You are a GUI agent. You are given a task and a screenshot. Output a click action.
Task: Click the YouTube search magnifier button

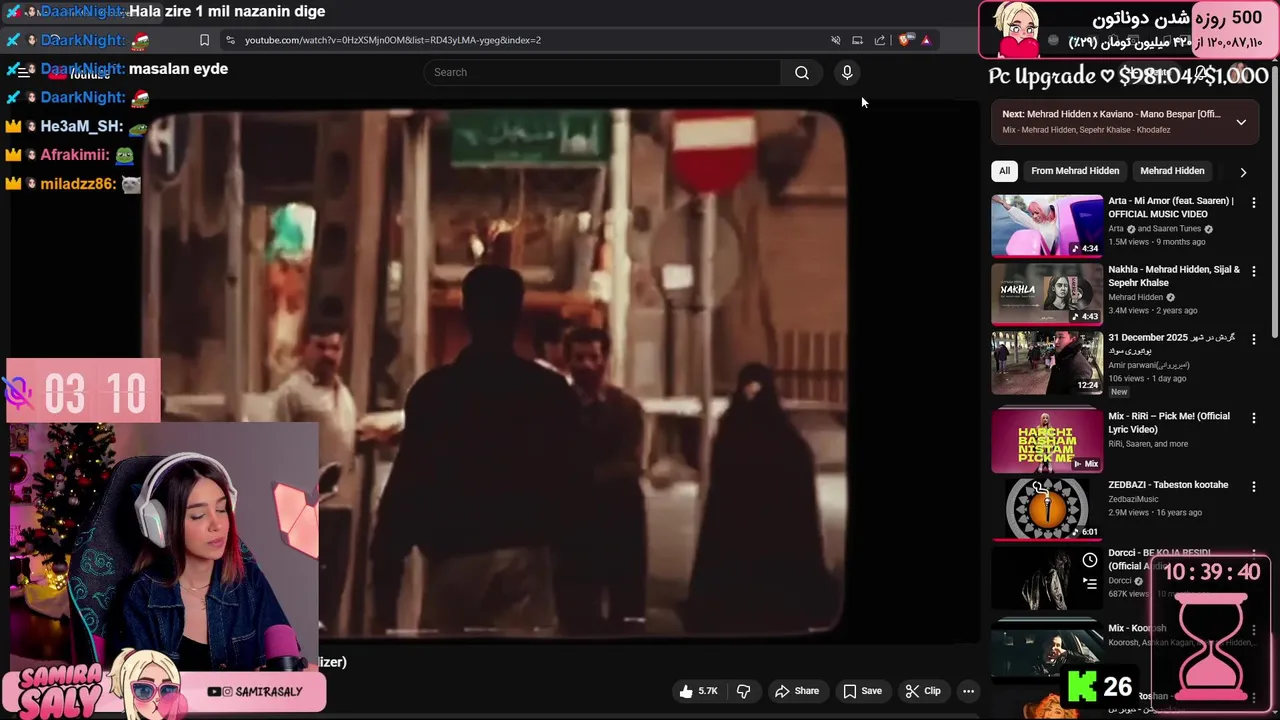point(801,72)
